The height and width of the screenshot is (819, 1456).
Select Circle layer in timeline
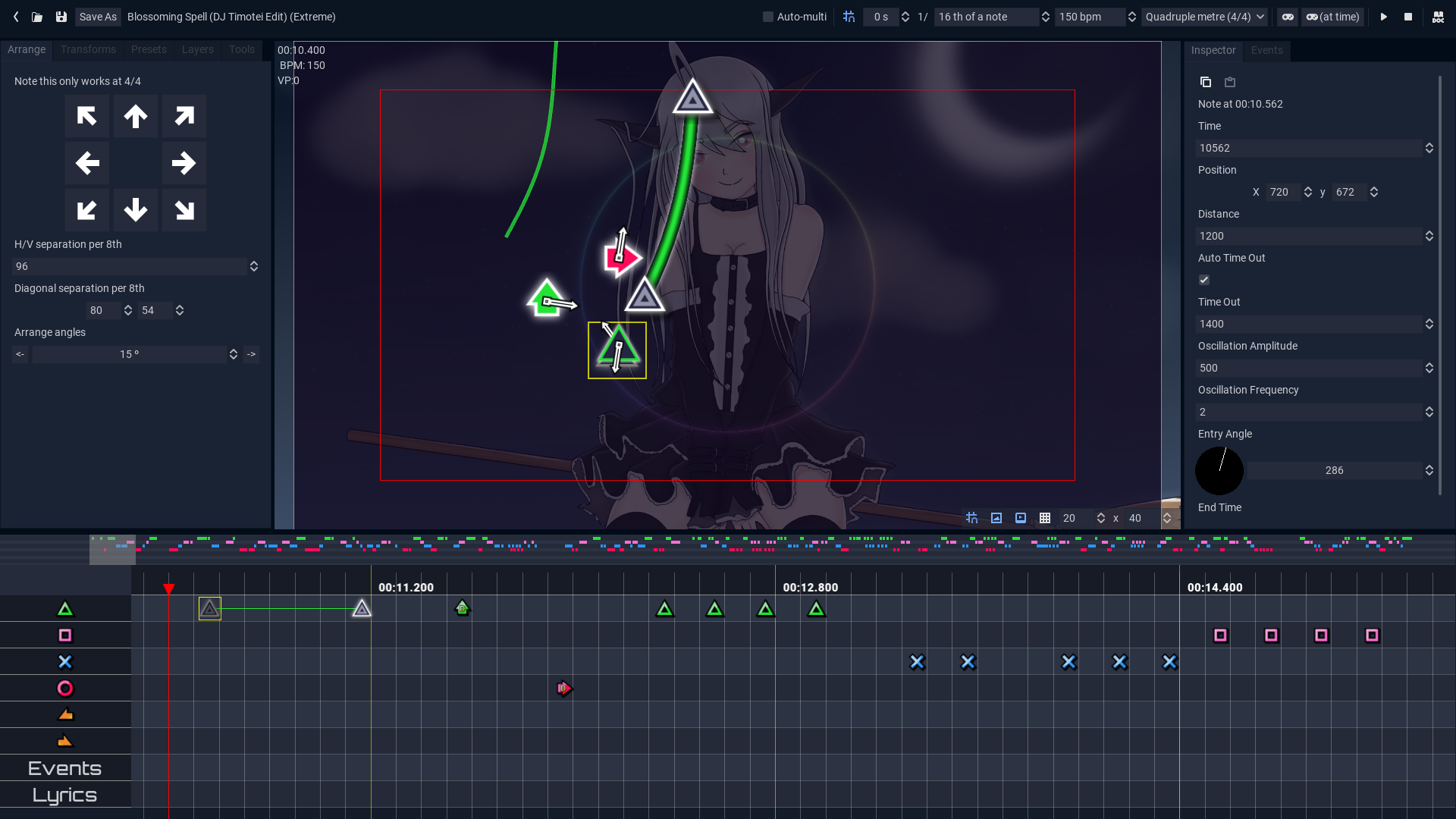[x=65, y=689]
